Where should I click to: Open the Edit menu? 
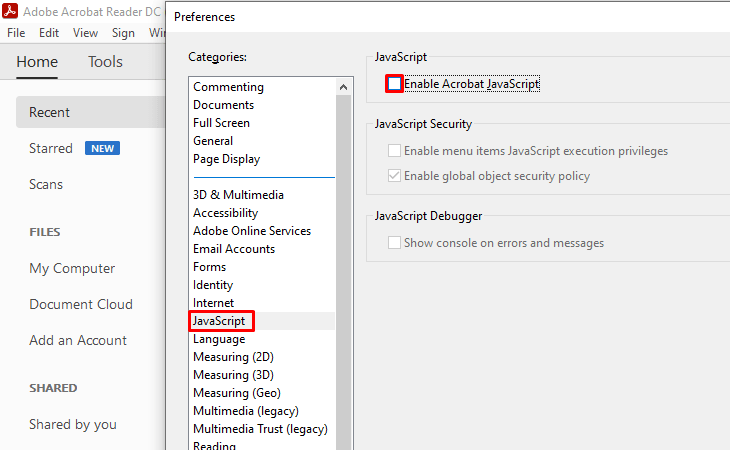(49, 33)
